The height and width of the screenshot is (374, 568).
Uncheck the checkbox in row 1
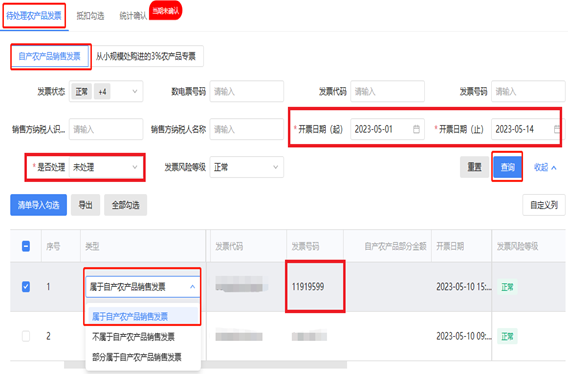coord(26,287)
